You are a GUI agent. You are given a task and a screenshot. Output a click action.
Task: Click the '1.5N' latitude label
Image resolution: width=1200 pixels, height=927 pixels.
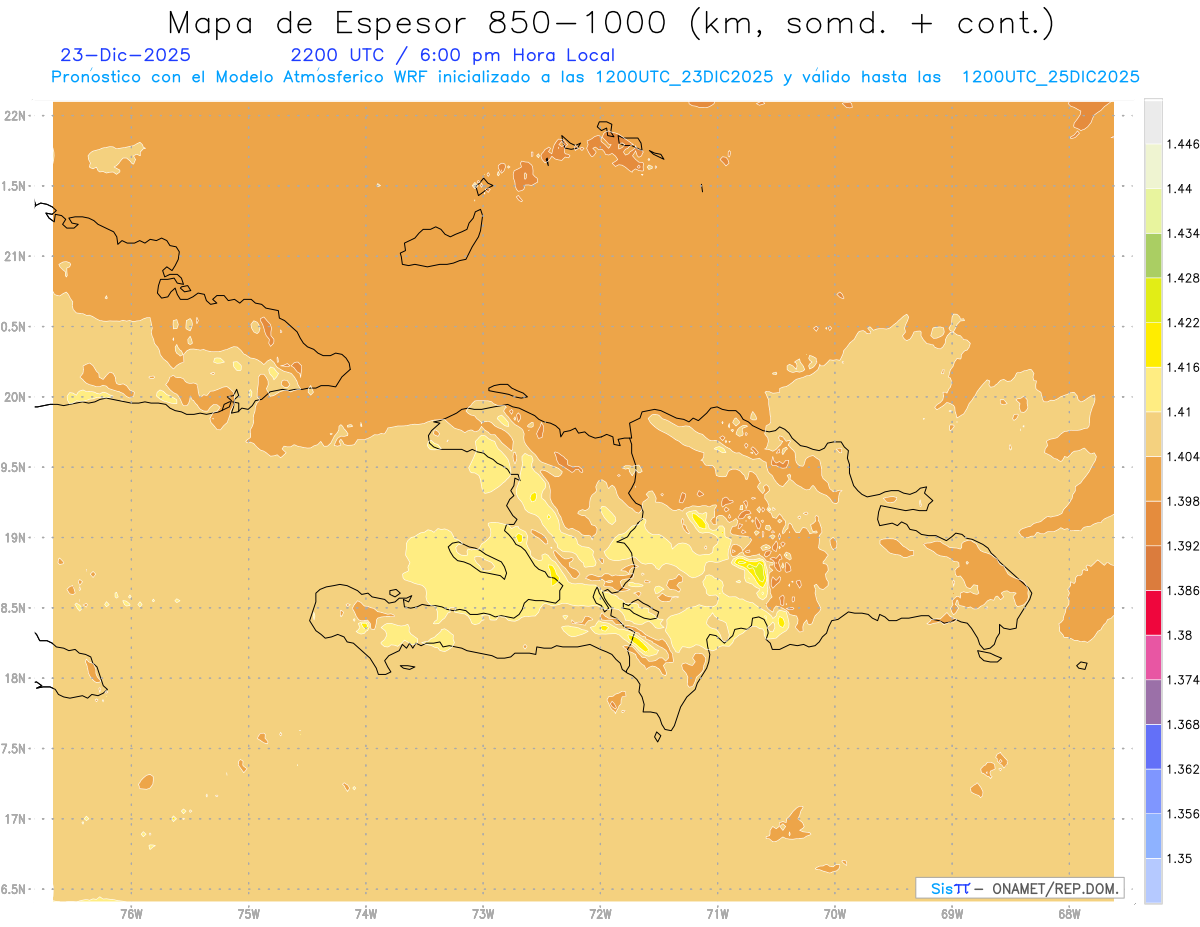pos(15,186)
